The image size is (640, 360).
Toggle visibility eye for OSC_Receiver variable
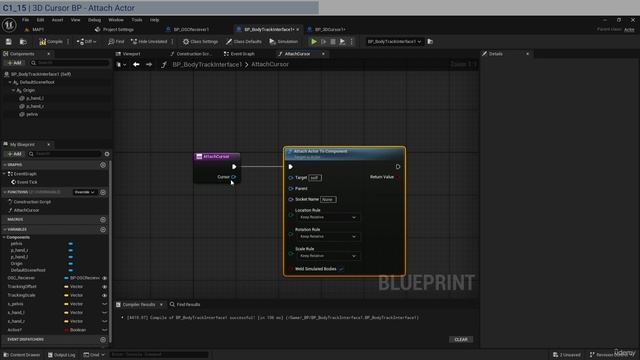pyautogui.click(x=104, y=278)
